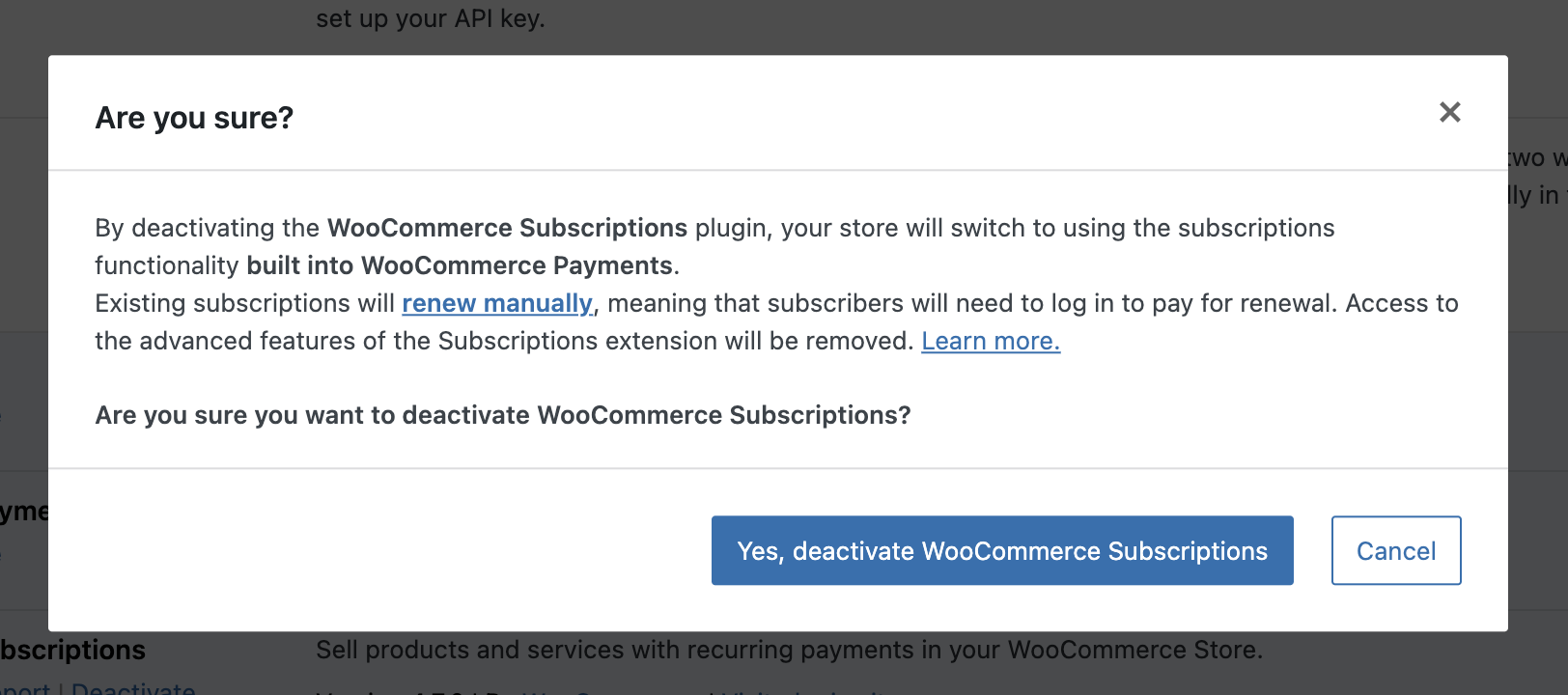
Task: Click the 'set up your API key' text
Action: click(431, 18)
